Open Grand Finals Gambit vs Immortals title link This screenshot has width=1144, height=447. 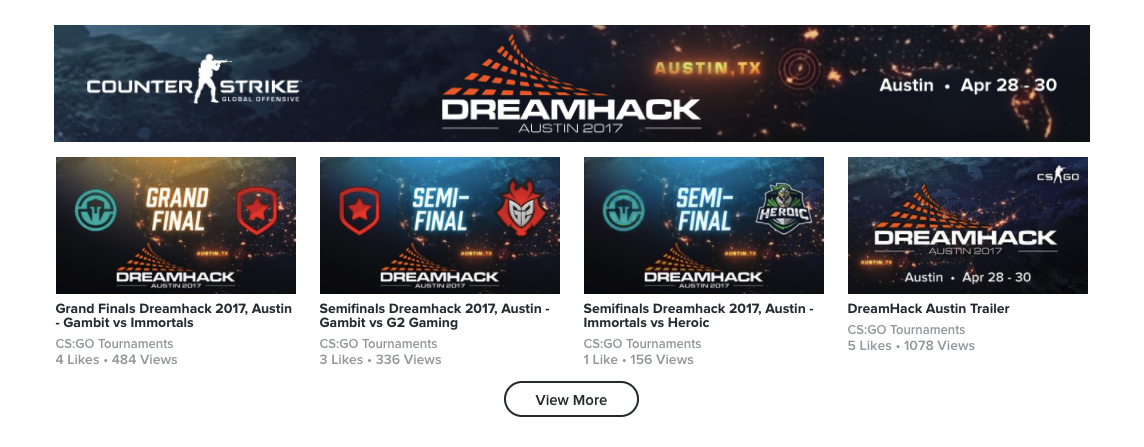tap(174, 316)
